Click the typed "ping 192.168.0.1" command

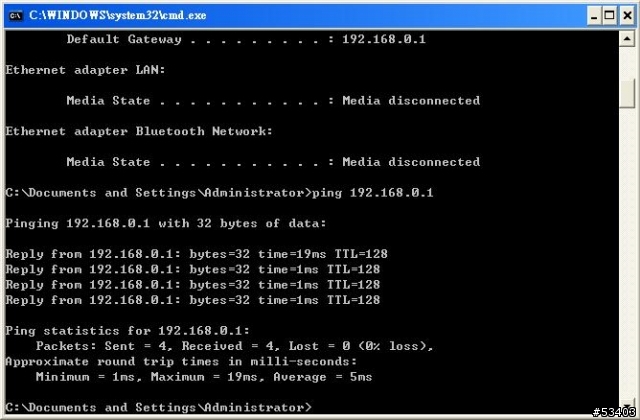point(372,193)
